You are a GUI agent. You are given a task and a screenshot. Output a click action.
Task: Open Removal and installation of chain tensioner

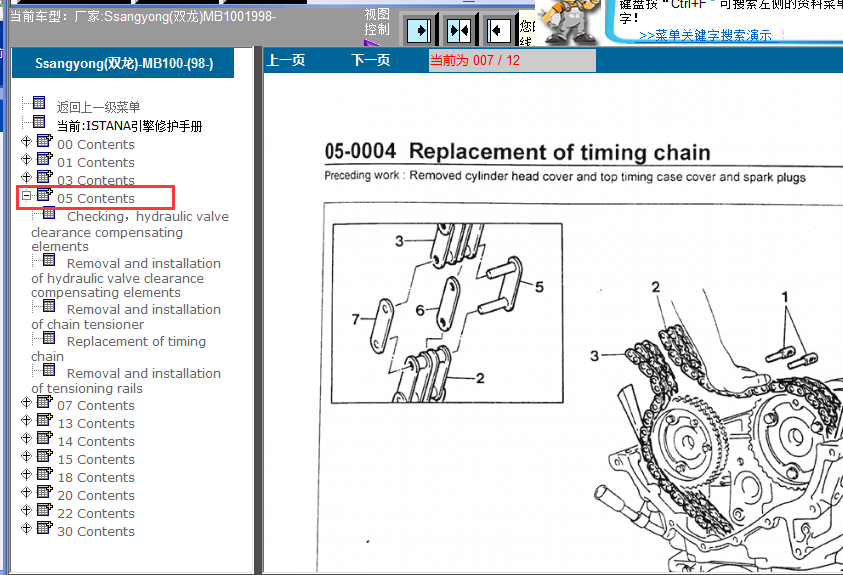(126, 317)
